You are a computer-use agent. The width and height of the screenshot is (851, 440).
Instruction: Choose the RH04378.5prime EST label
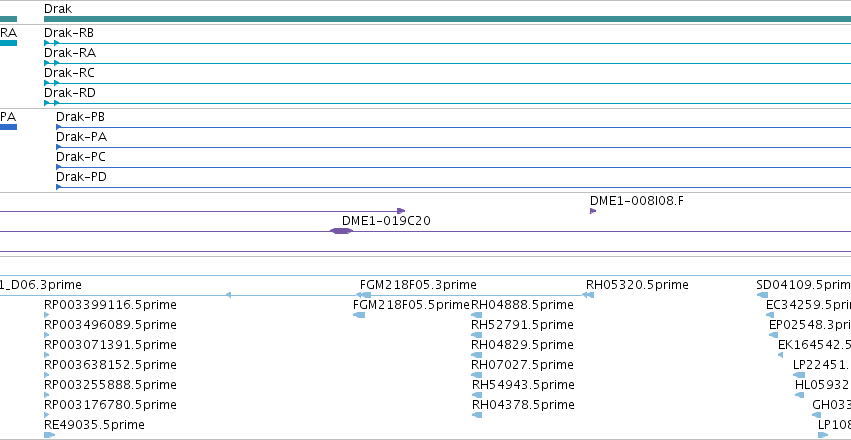click(523, 405)
